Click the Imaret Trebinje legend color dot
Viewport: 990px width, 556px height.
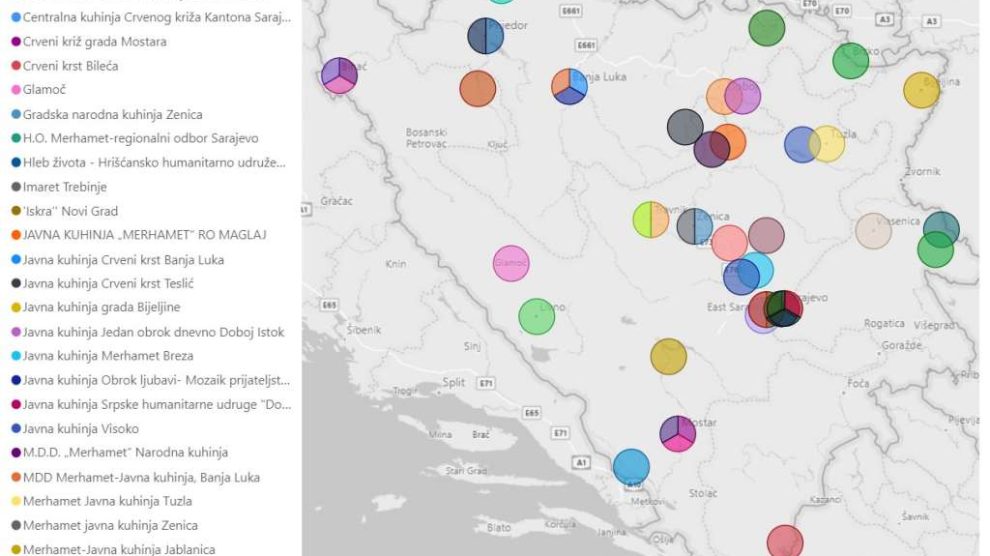pyautogui.click(x=15, y=187)
